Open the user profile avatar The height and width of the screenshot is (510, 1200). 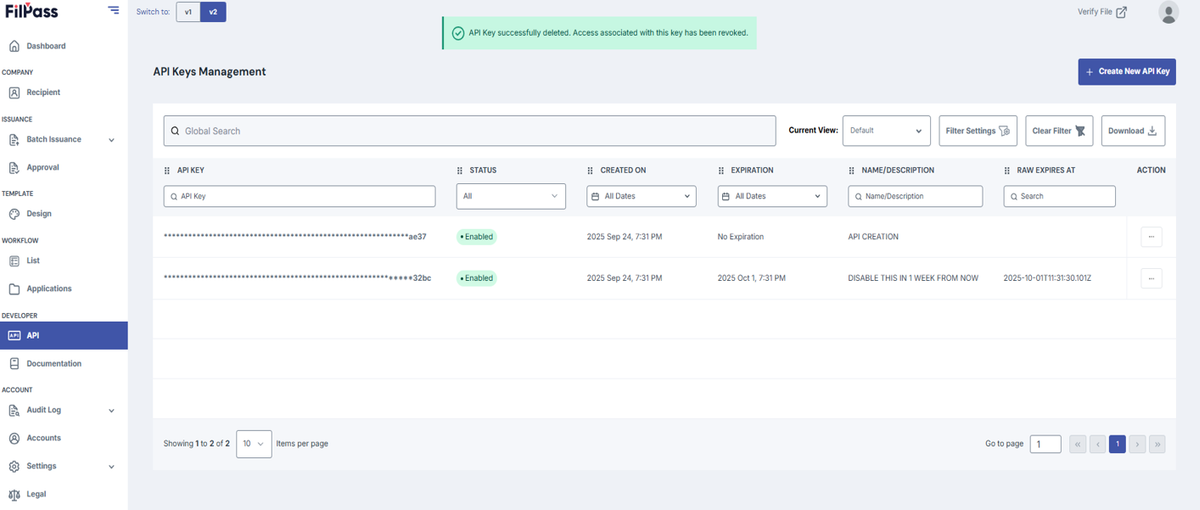tap(1168, 12)
